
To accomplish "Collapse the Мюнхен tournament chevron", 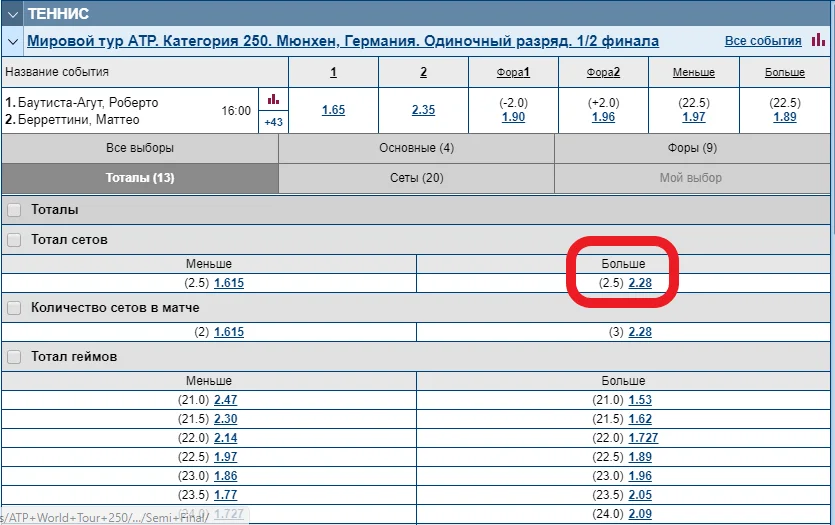I will tap(12, 41).
